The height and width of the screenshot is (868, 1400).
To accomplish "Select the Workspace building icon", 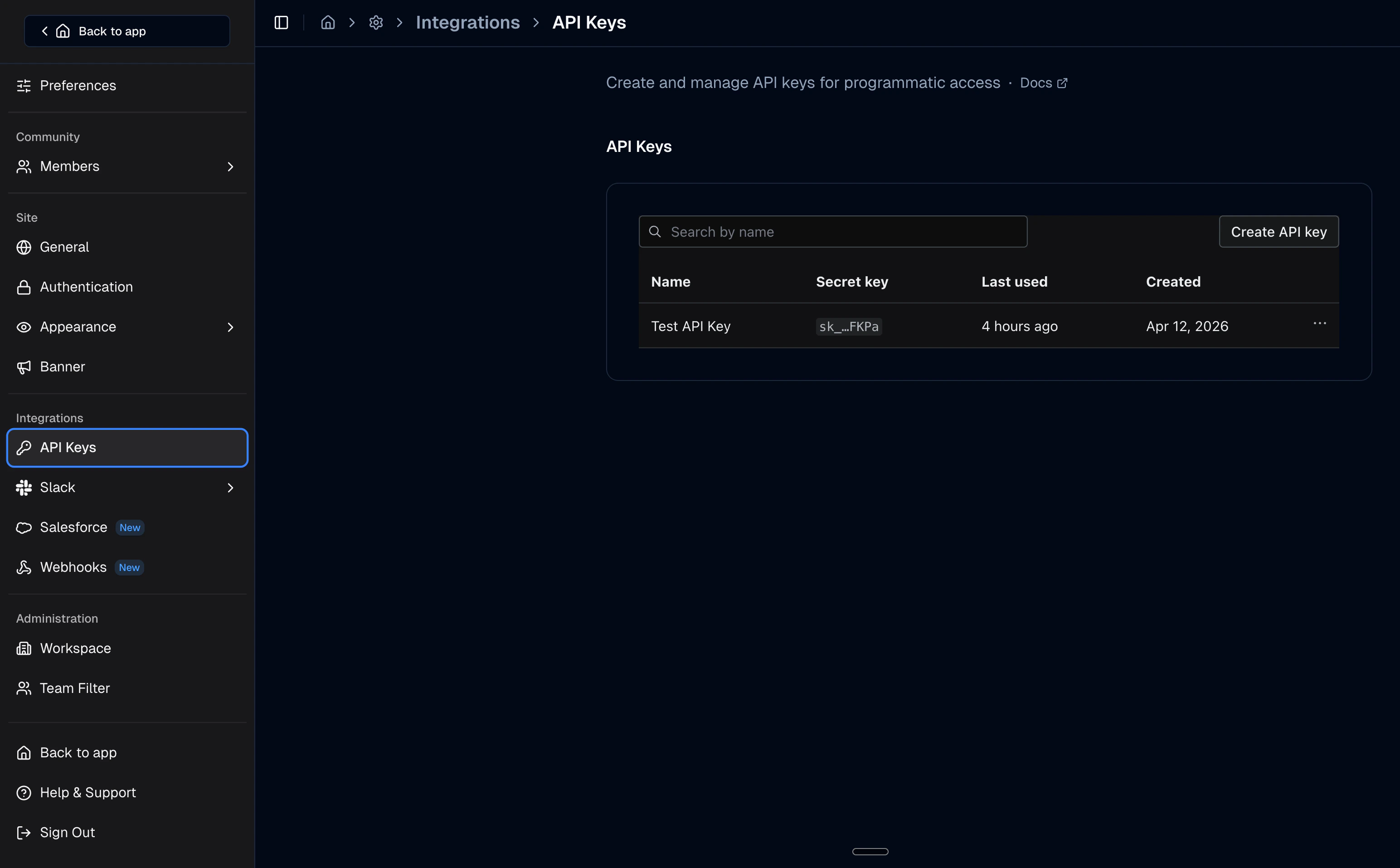I will tap(24, 648).
